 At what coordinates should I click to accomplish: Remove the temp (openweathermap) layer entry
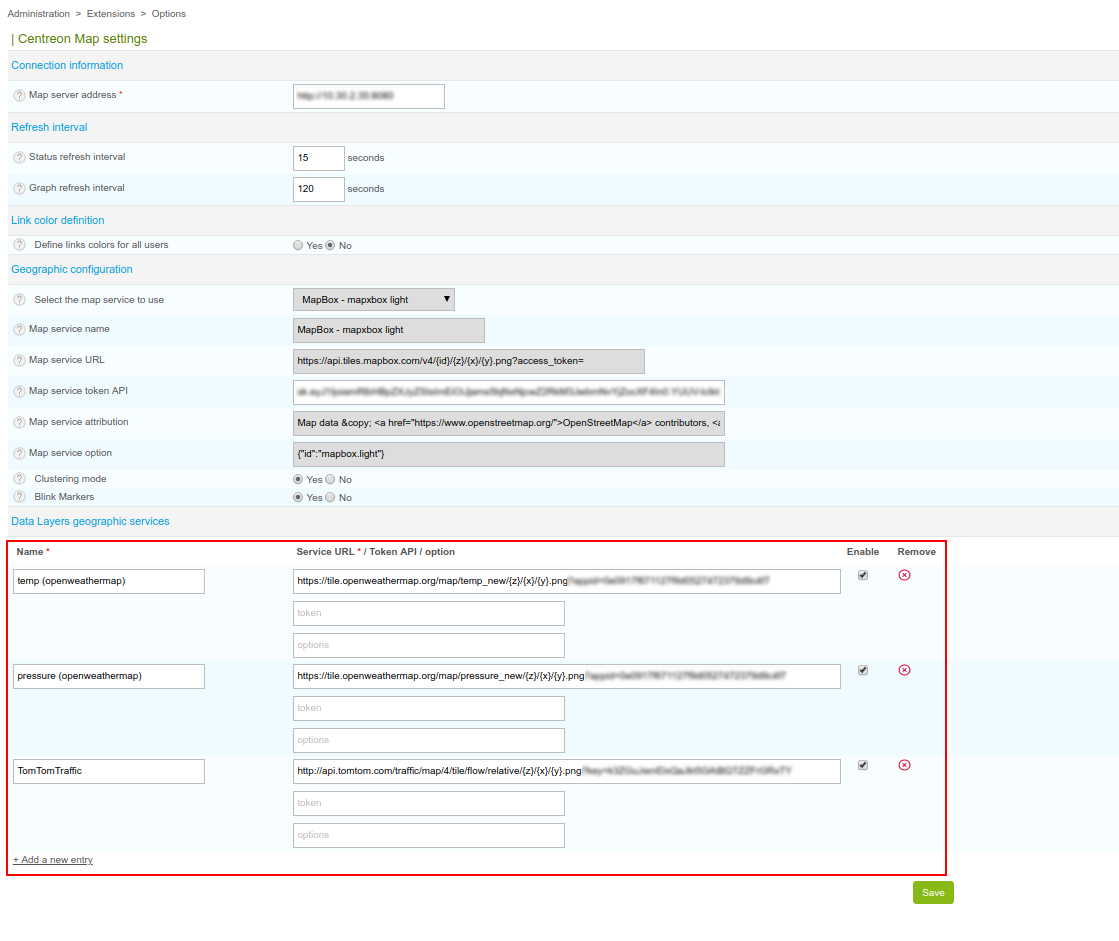(904, 575)
